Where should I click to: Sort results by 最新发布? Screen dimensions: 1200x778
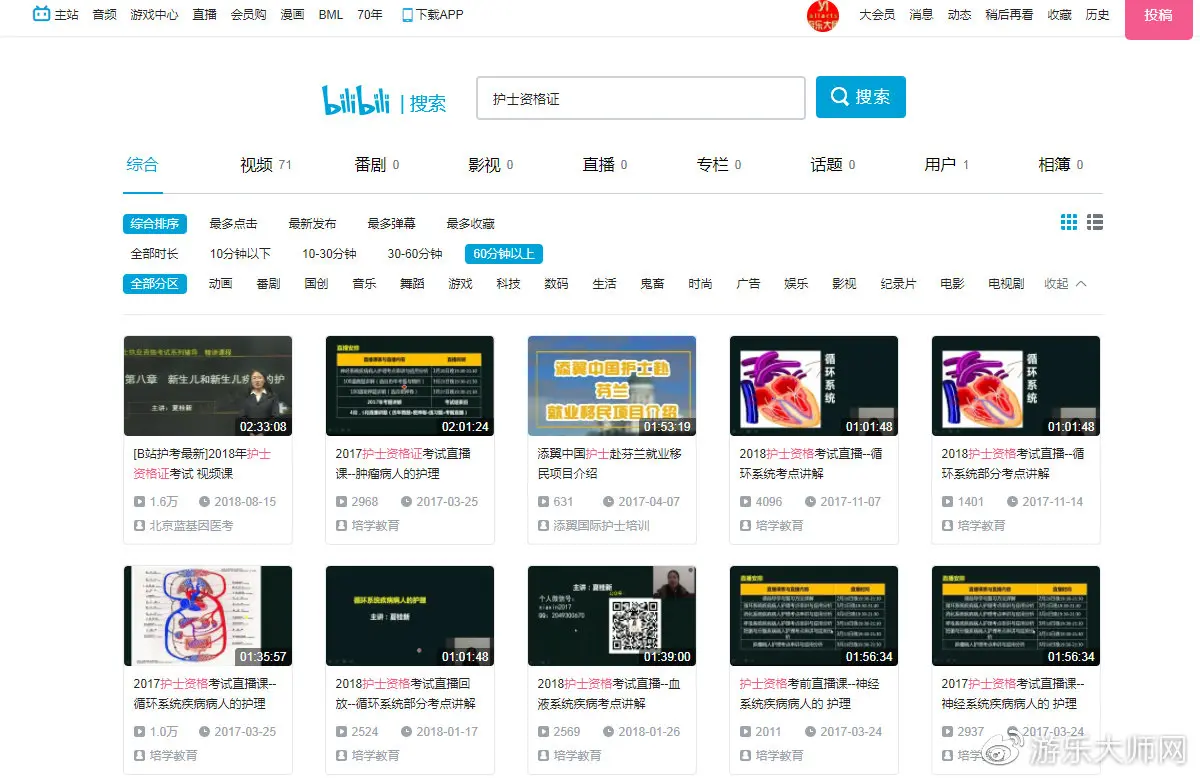pos(312,224)
